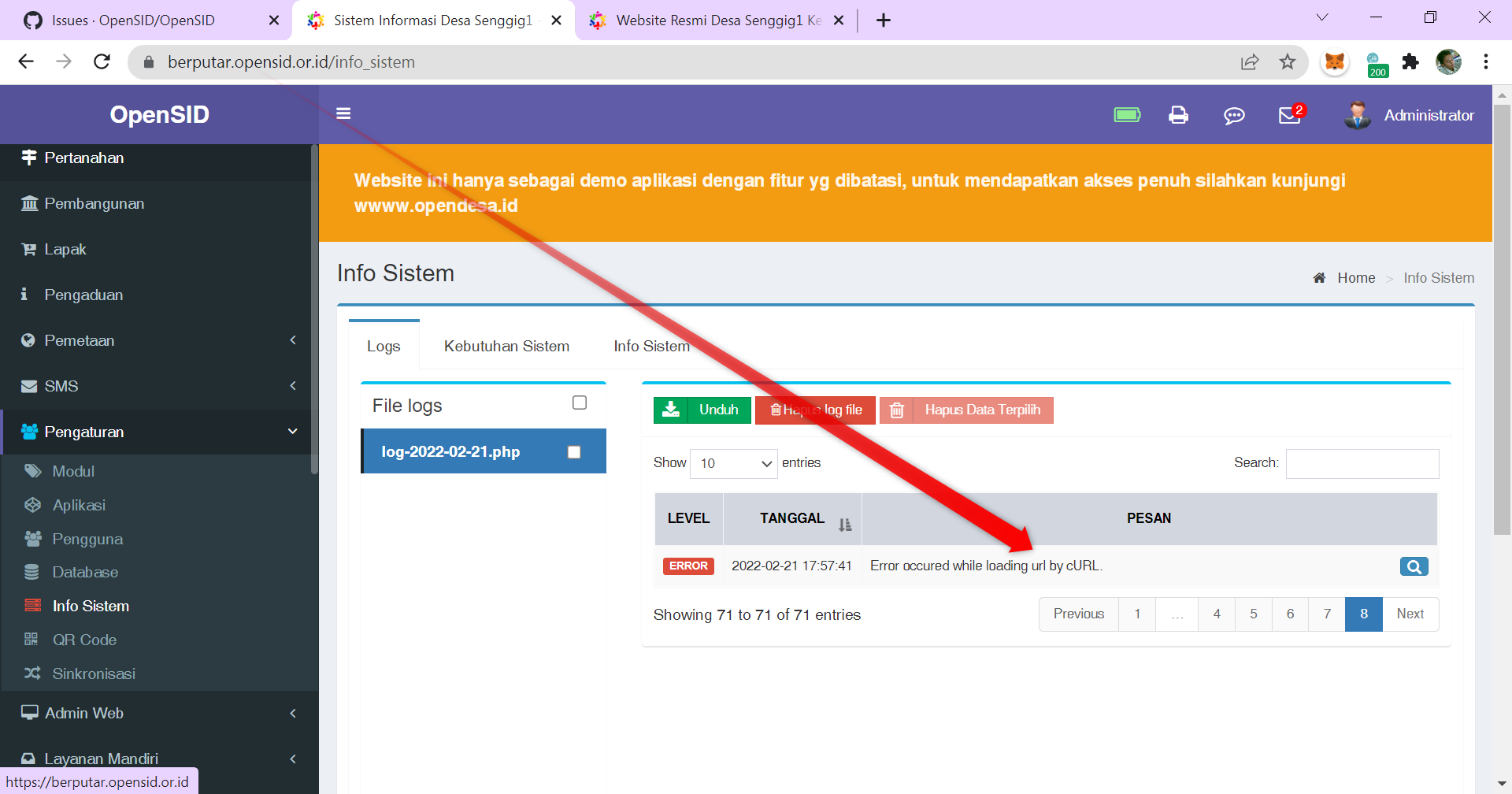The width and height of the screenshot is (1512, 794).
Task: Go to Home via the breadcrumb link
Action: 1356,277
